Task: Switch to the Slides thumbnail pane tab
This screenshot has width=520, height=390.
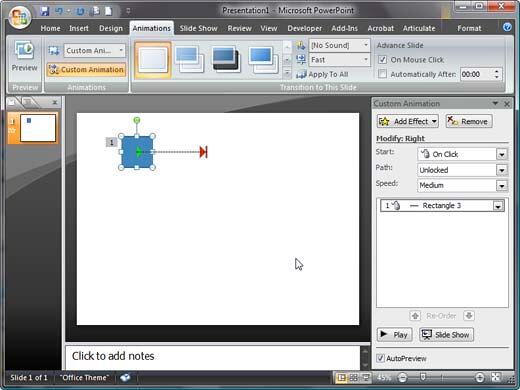Action: pos(12,102)
